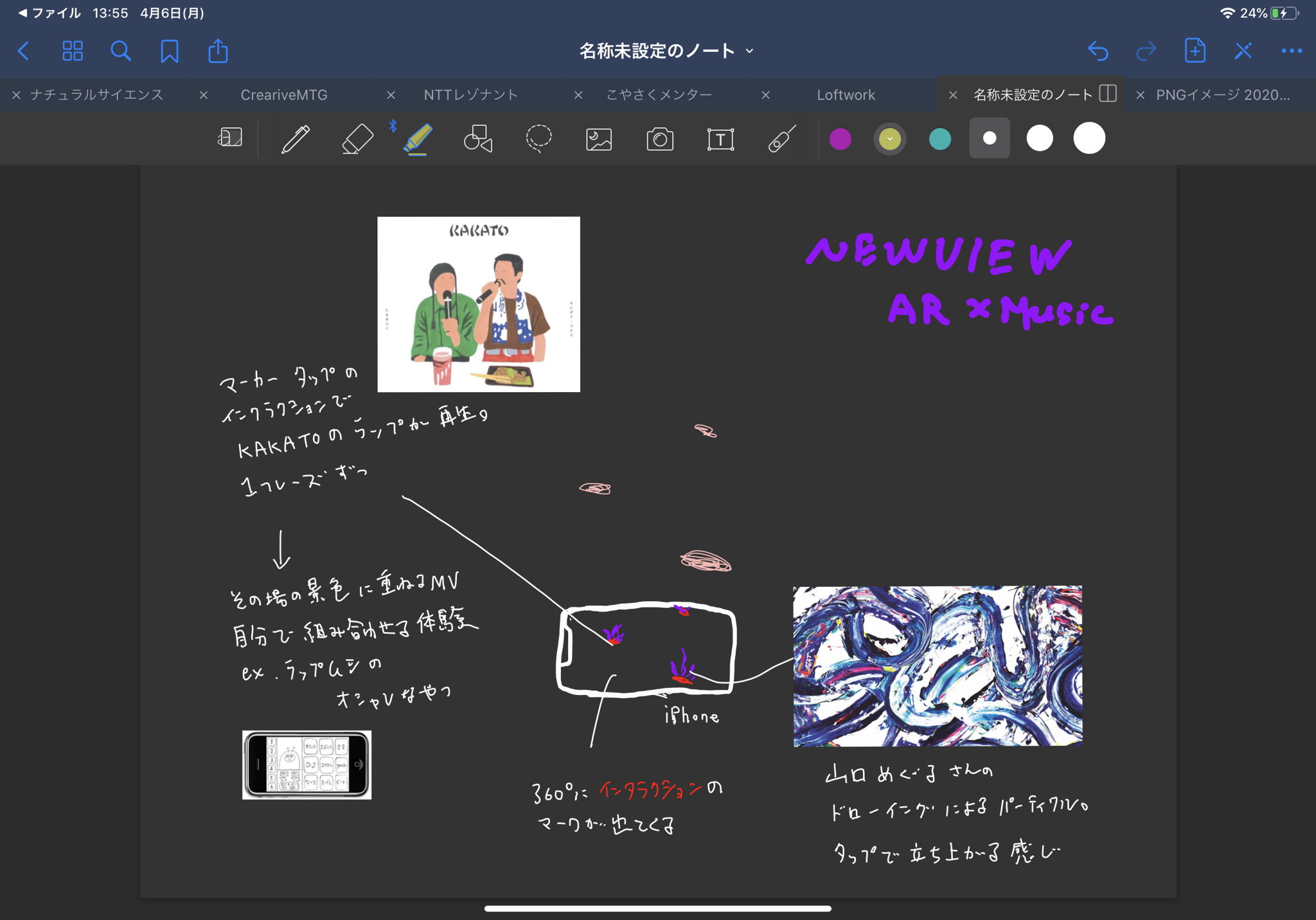The height and width of the screenshot is (920, 1316).
Task: Select the Lasso selection tool
Action: pyautogui.click(x=538, y=139)
